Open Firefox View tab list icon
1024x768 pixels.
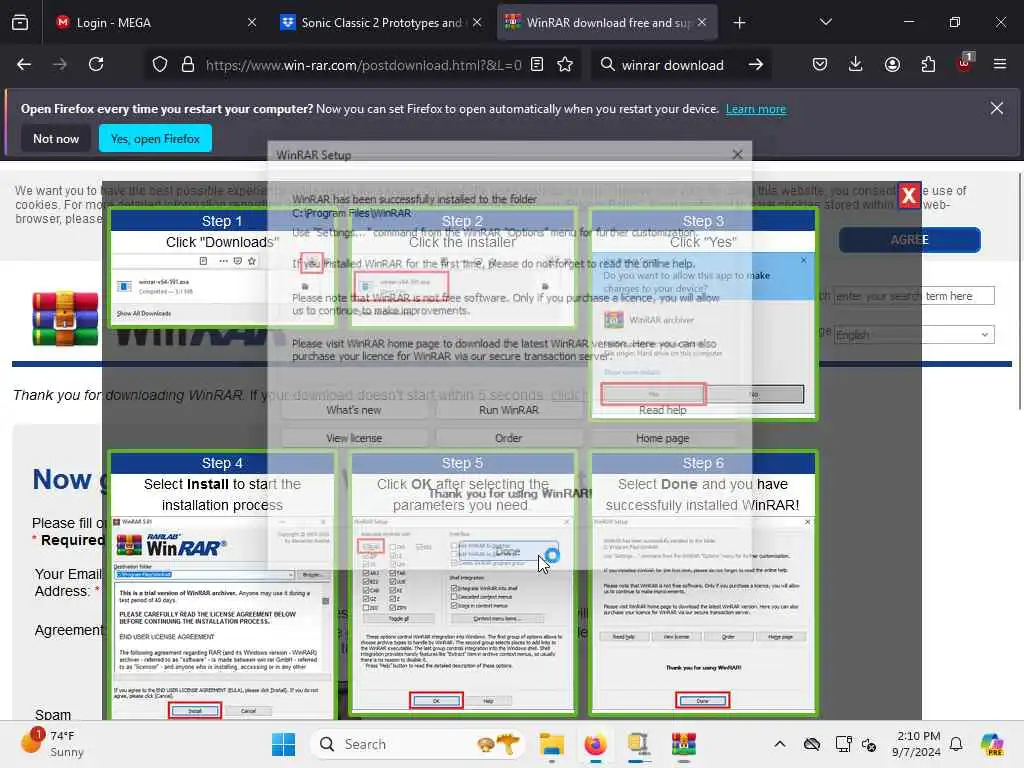tap(20, 22)
